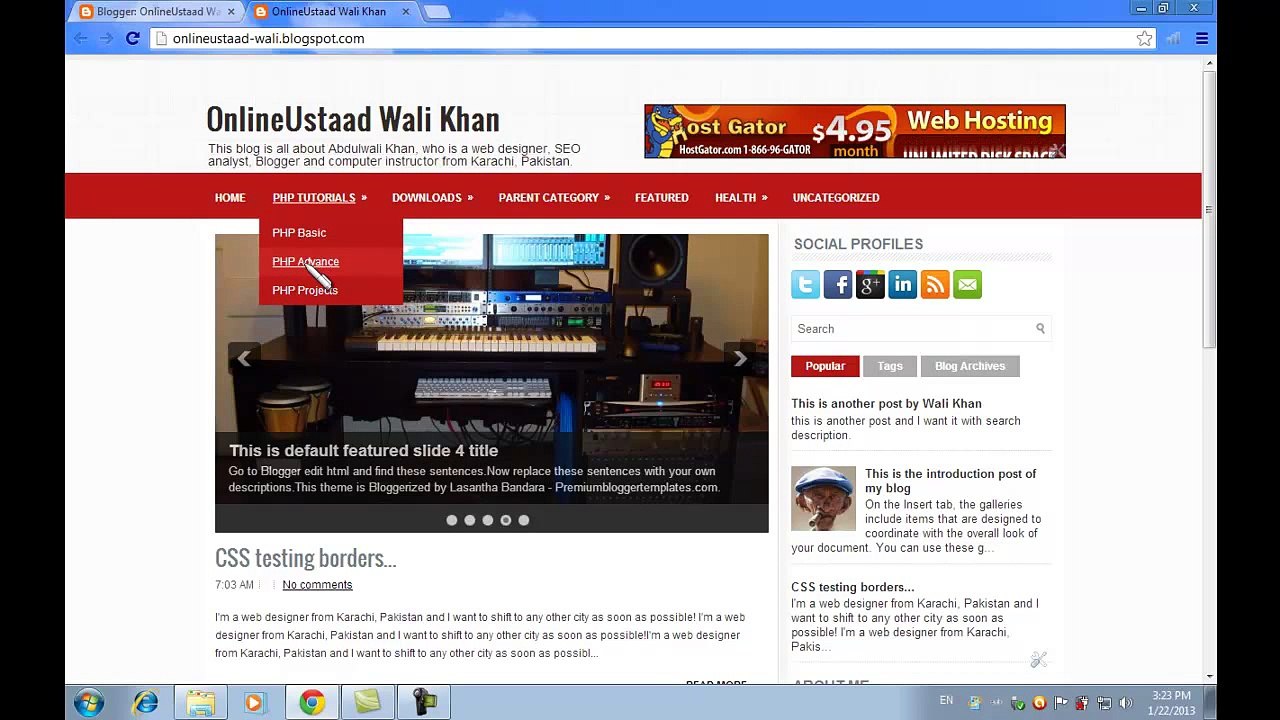
Task: Switch to the Popular tab
Action: coord(825,366)
